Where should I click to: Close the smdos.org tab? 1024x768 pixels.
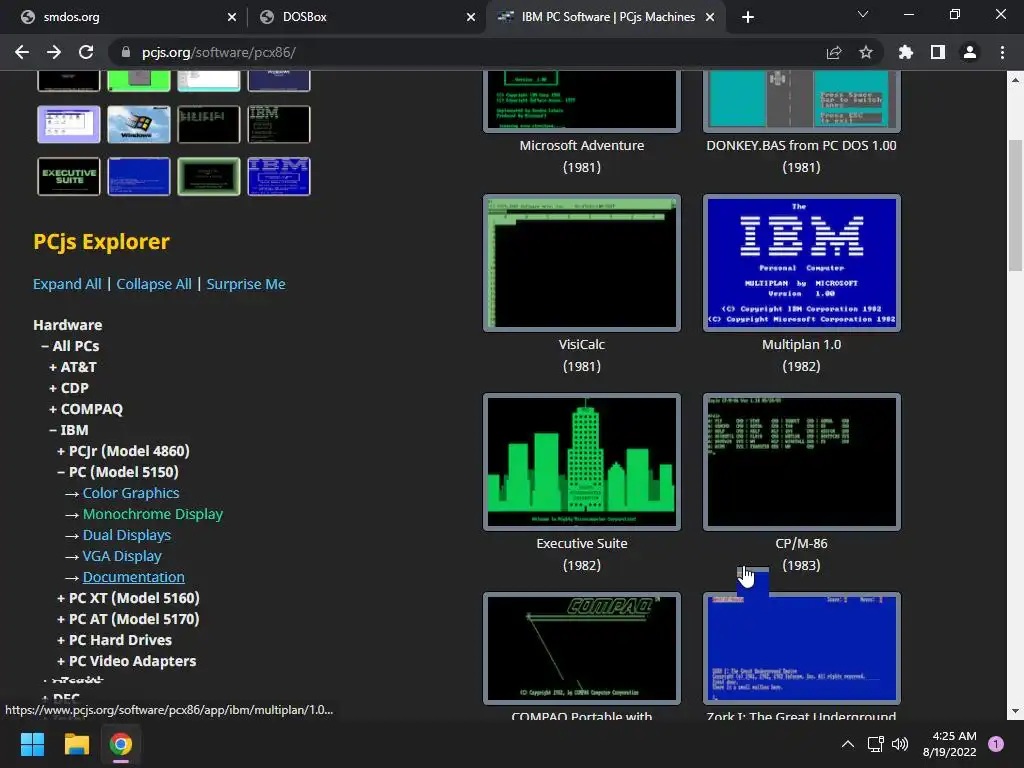tap(232, 17)
